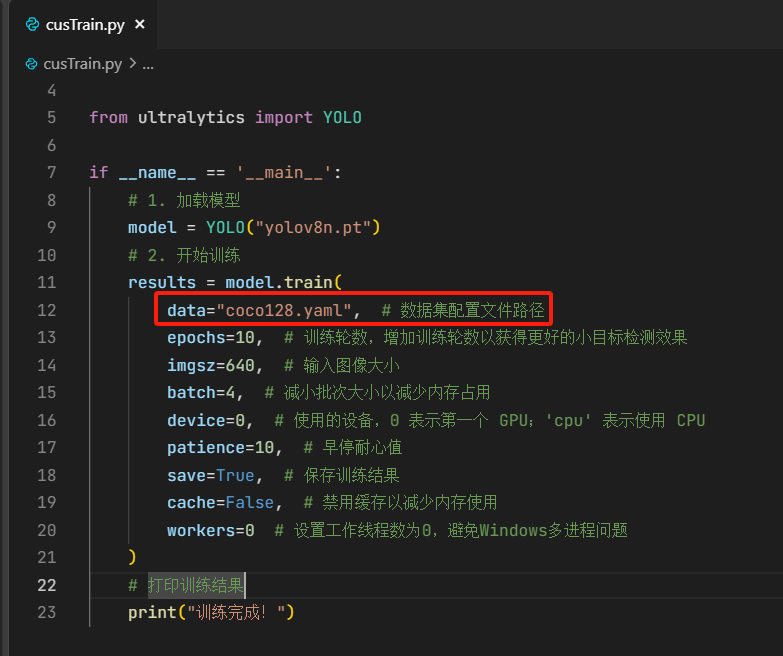This screenshot has width=783, height=656.
Task: Click line number 5 in the gutter
Action: pos(51,118)
